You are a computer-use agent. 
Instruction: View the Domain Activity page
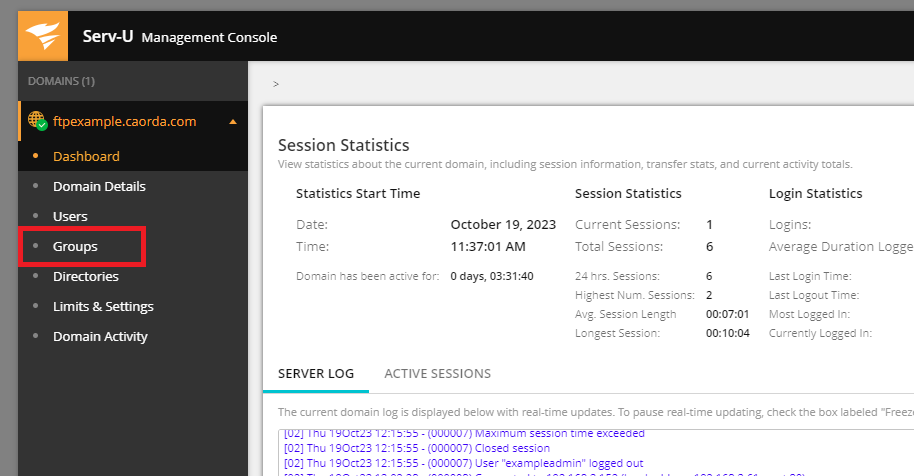click(x=100, y=337)
